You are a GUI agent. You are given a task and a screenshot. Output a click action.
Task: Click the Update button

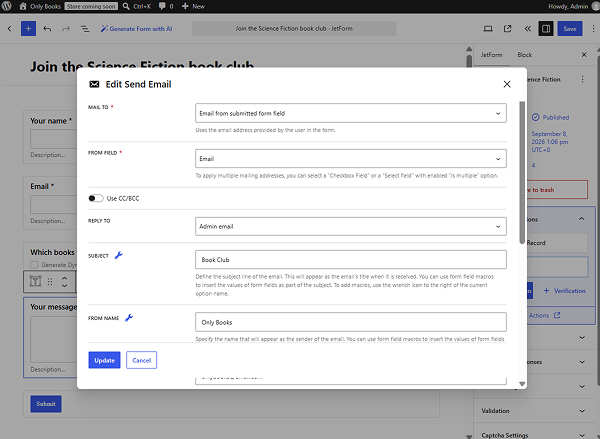(104, 360)
